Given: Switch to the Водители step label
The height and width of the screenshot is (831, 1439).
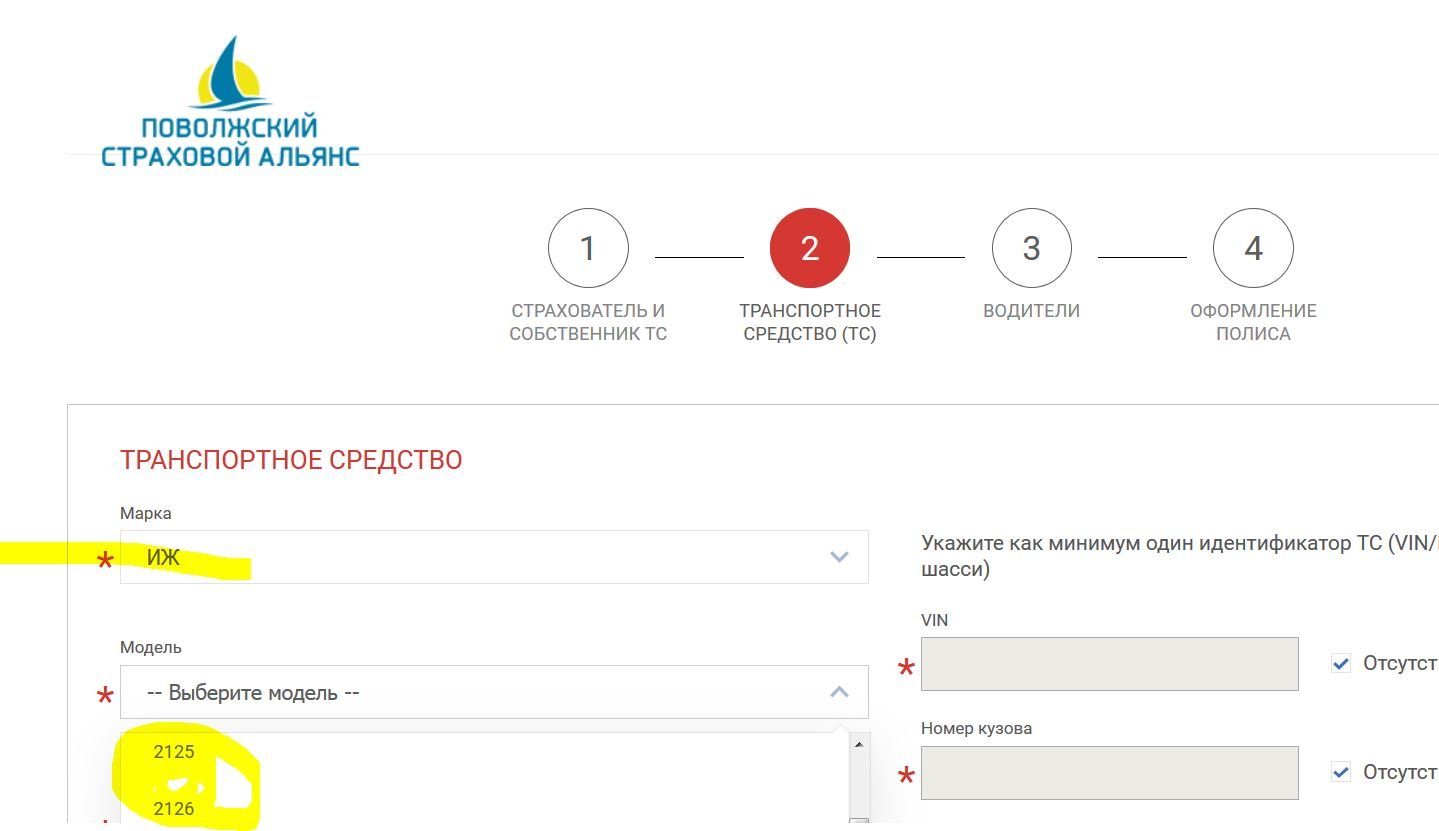Looking at the screenshot, I should click(1031, 311).
